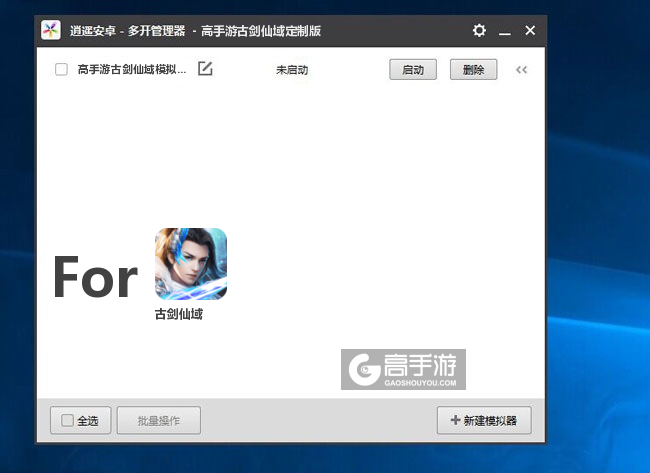This screenshot has height=473, width=650.
Task: Click the pencil icon to rename the emulator
Action: [205, 68]
